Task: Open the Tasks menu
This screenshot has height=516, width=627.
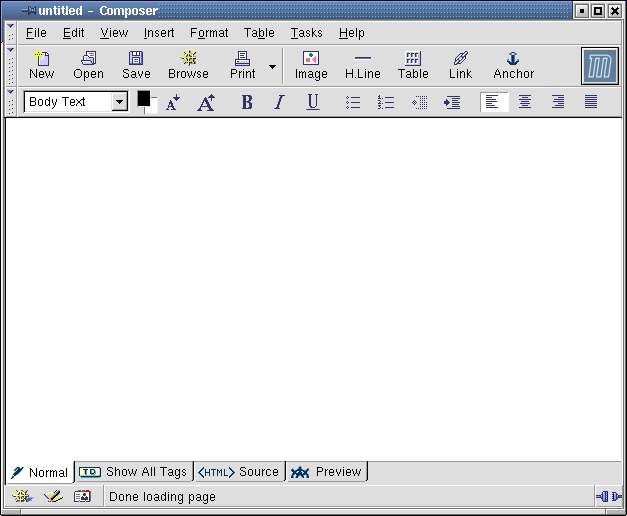Action: click(306, 33)
